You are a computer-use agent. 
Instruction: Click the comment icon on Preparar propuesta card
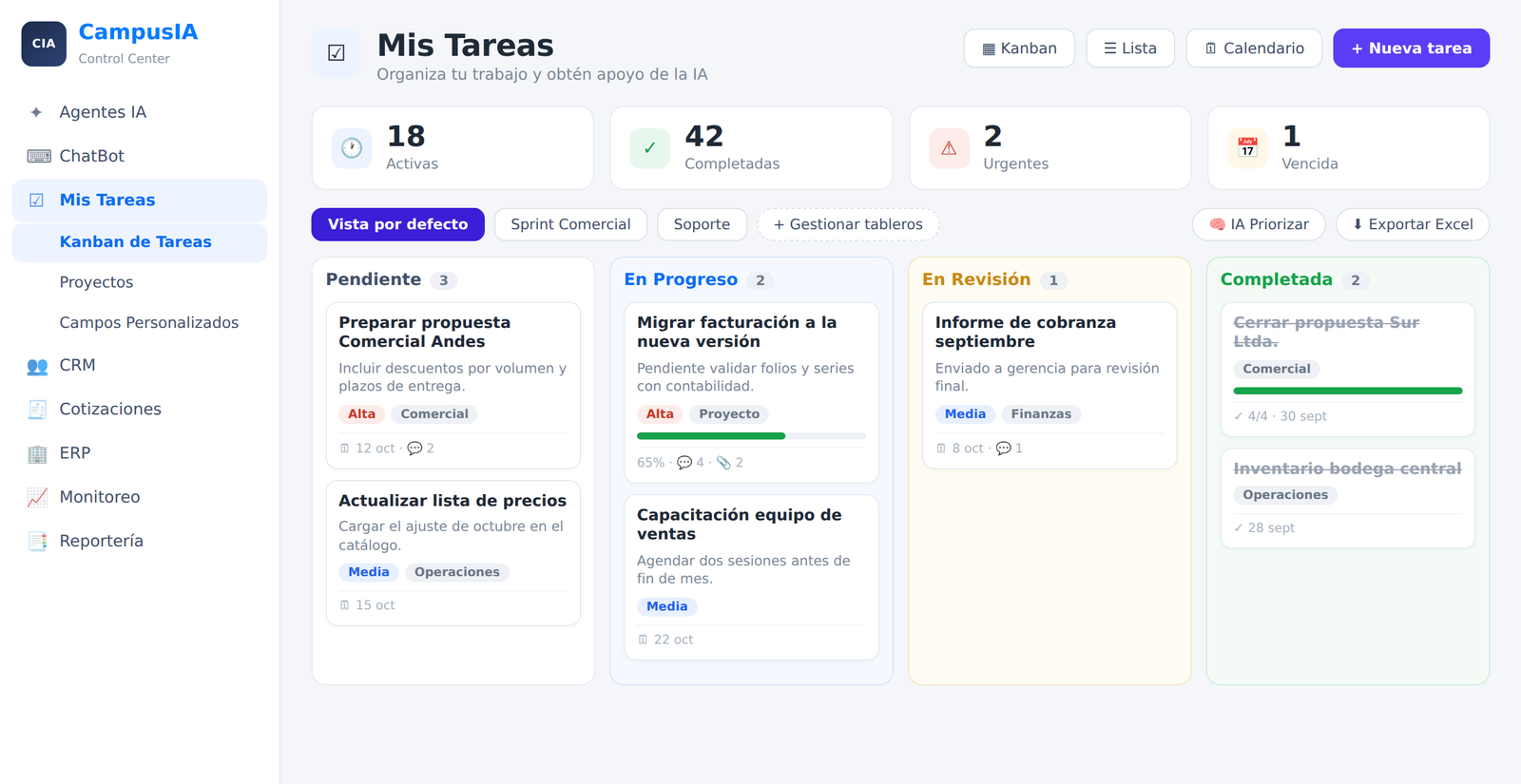[x=414, y=449]
